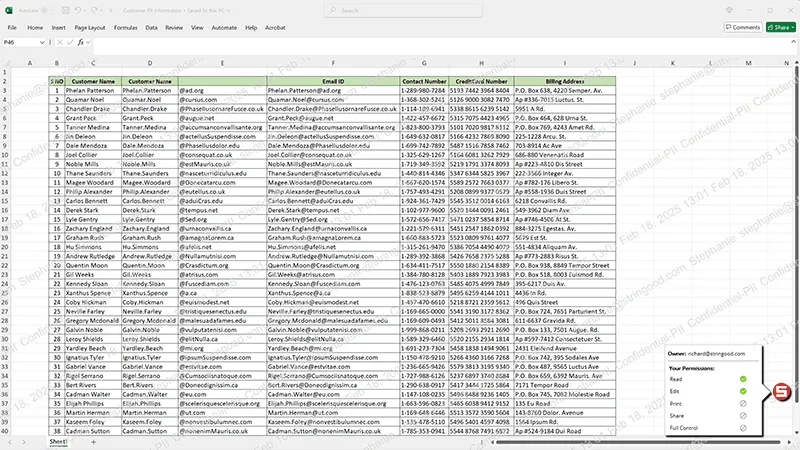This screenshot has height=450, width=800.
Task: Open the Data ribbon tab
Action: pos(152,28)
